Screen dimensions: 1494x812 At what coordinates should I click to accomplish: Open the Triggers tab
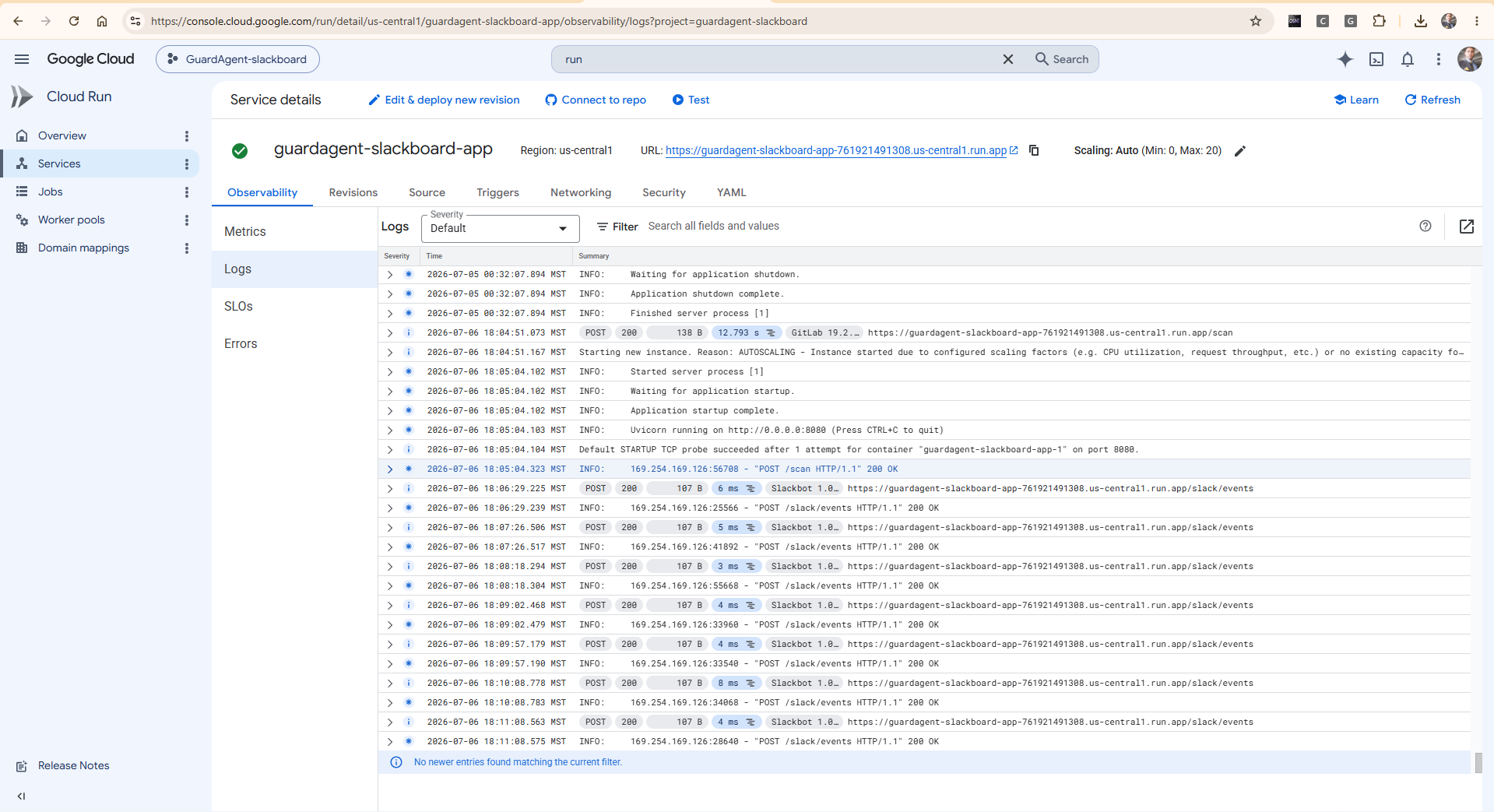point(497,192)
